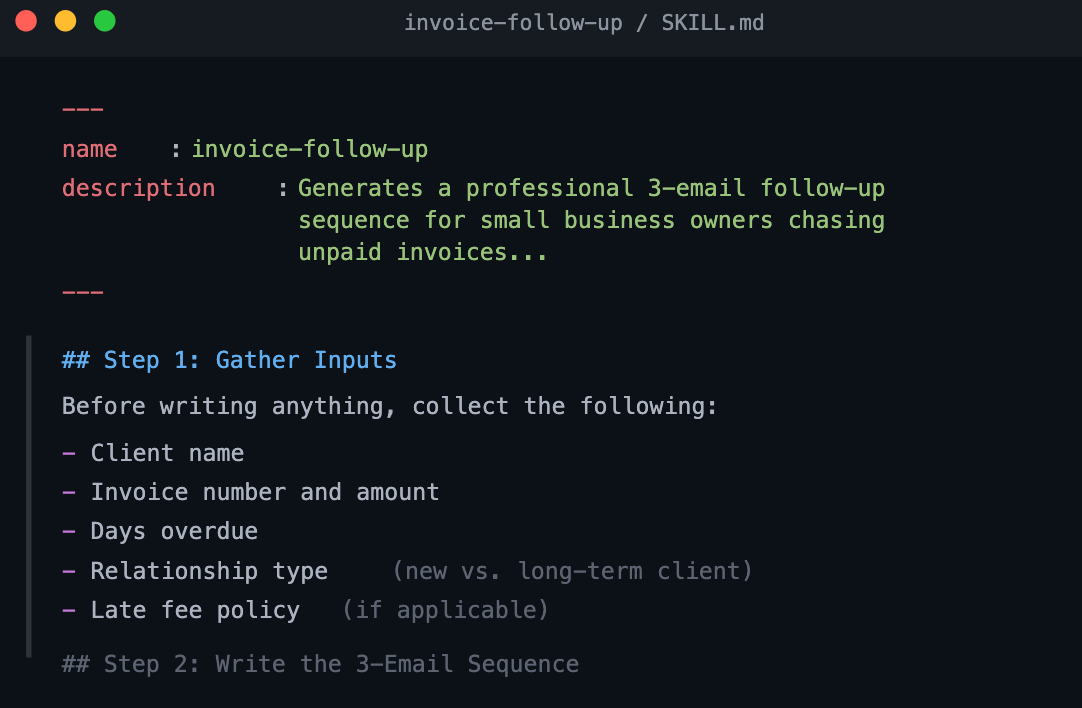Viewport: 1082px width, 708px height.
Task: Click the invoice-follow-up / SKILL.md title
Action: [x=584, y=23]
